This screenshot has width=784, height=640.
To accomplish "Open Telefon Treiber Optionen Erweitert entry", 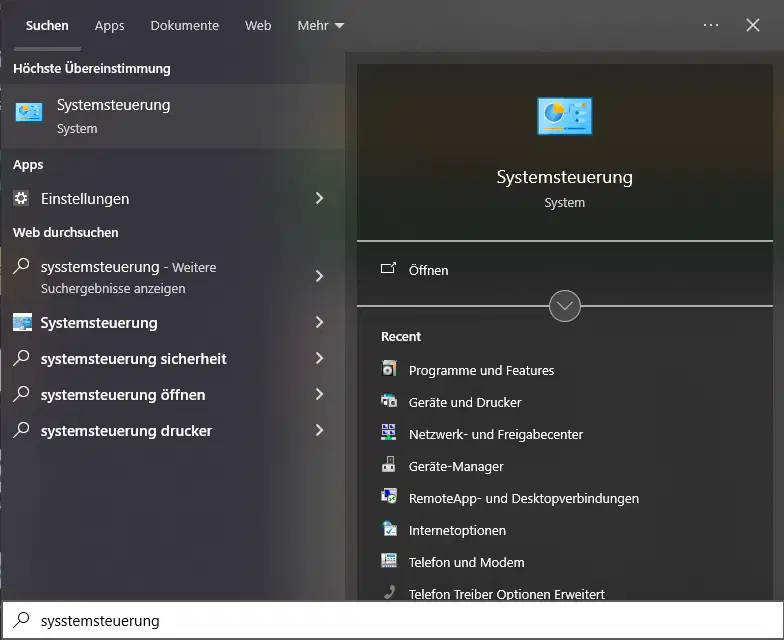I will (x=506, y=594).
